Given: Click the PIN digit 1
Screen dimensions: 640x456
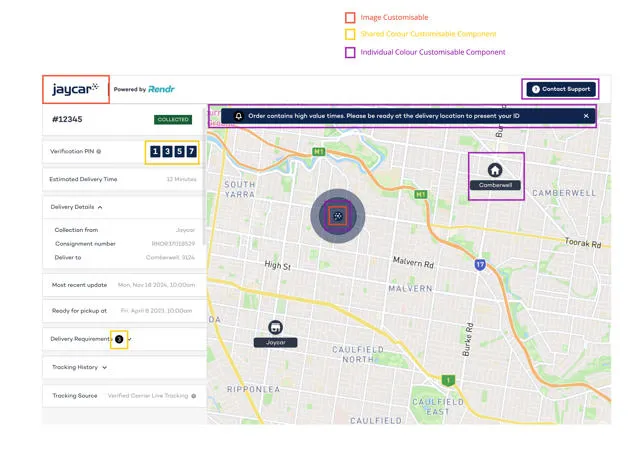Looking at the screenshot, I should click(x=155, y=151).
